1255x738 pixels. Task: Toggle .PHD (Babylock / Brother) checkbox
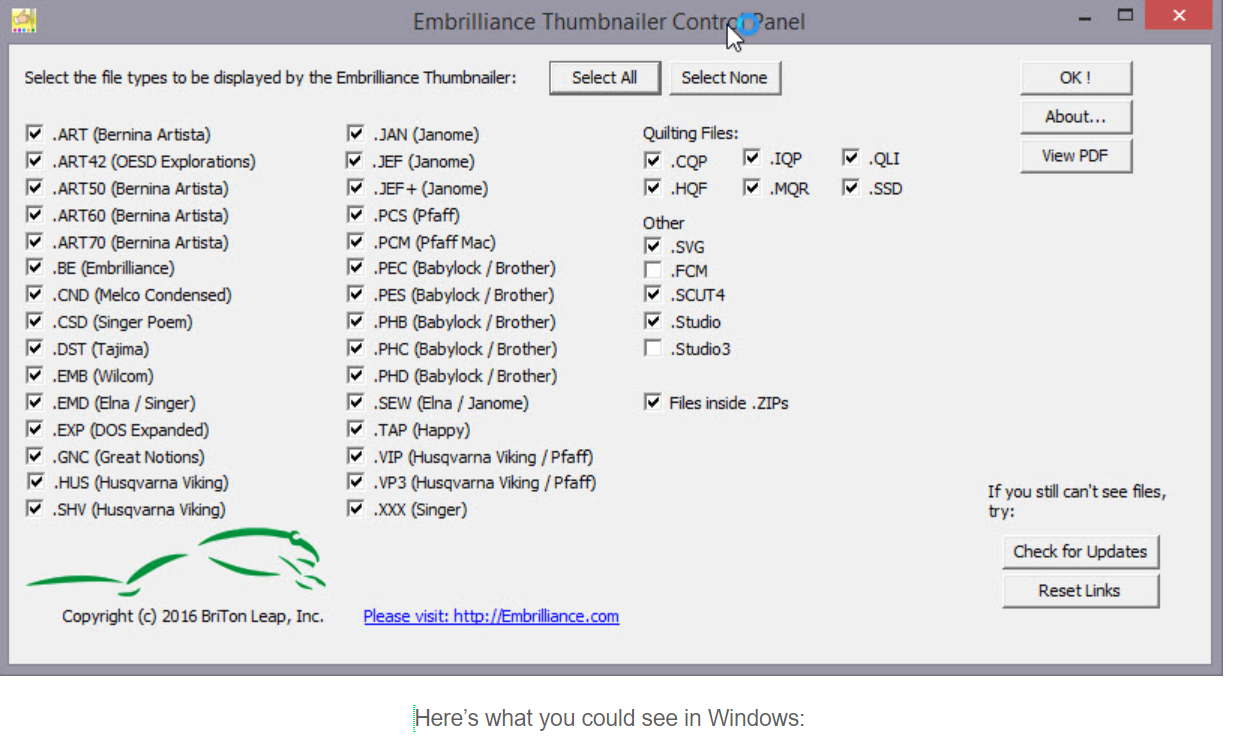(x=355, y=375)
